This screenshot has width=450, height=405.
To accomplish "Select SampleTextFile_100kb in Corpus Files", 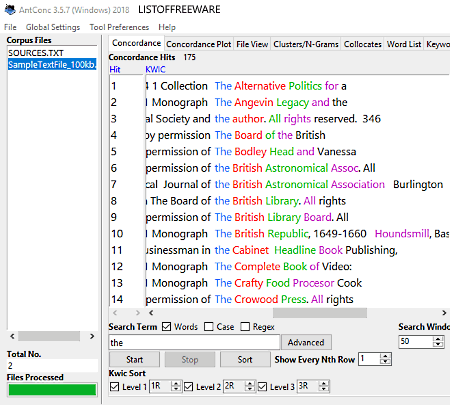I will (x=52, y=64).
